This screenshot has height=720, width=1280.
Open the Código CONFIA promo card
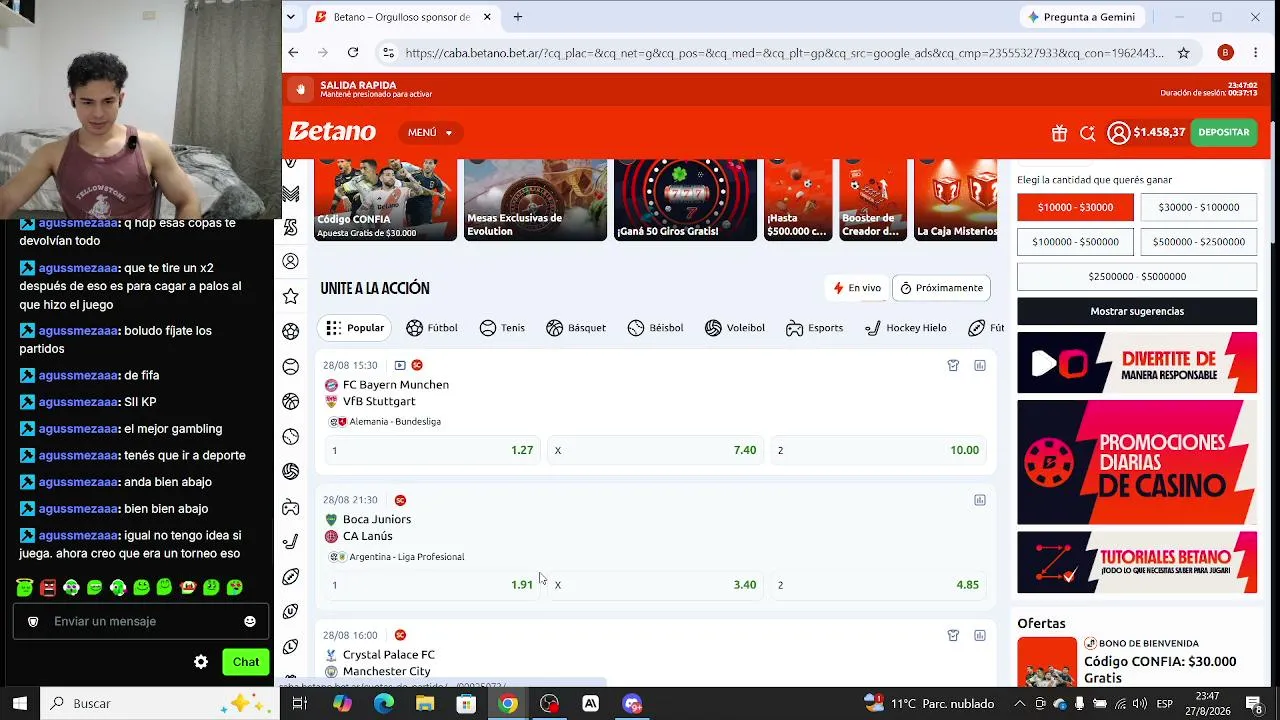coord(385,200)
